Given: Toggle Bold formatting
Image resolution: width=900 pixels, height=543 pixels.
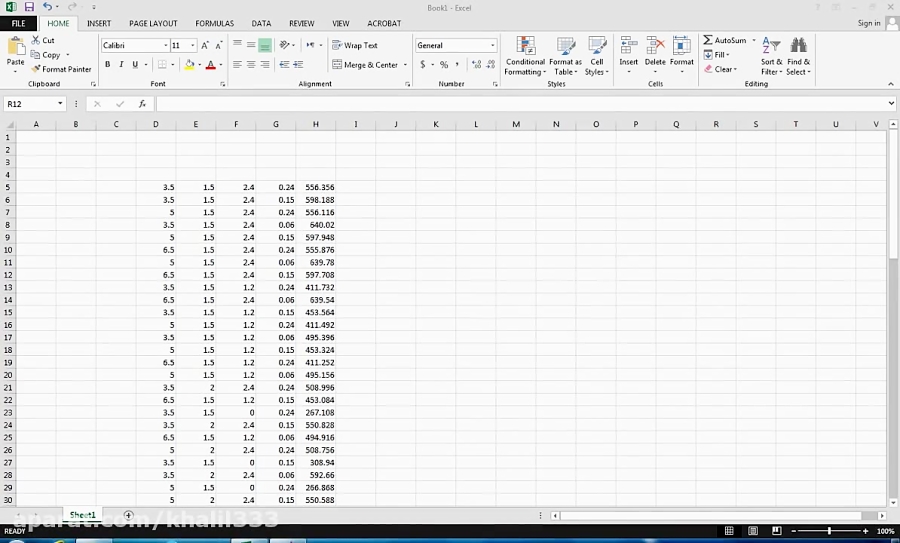Looking at the screenshot, I should click(107, 65).
